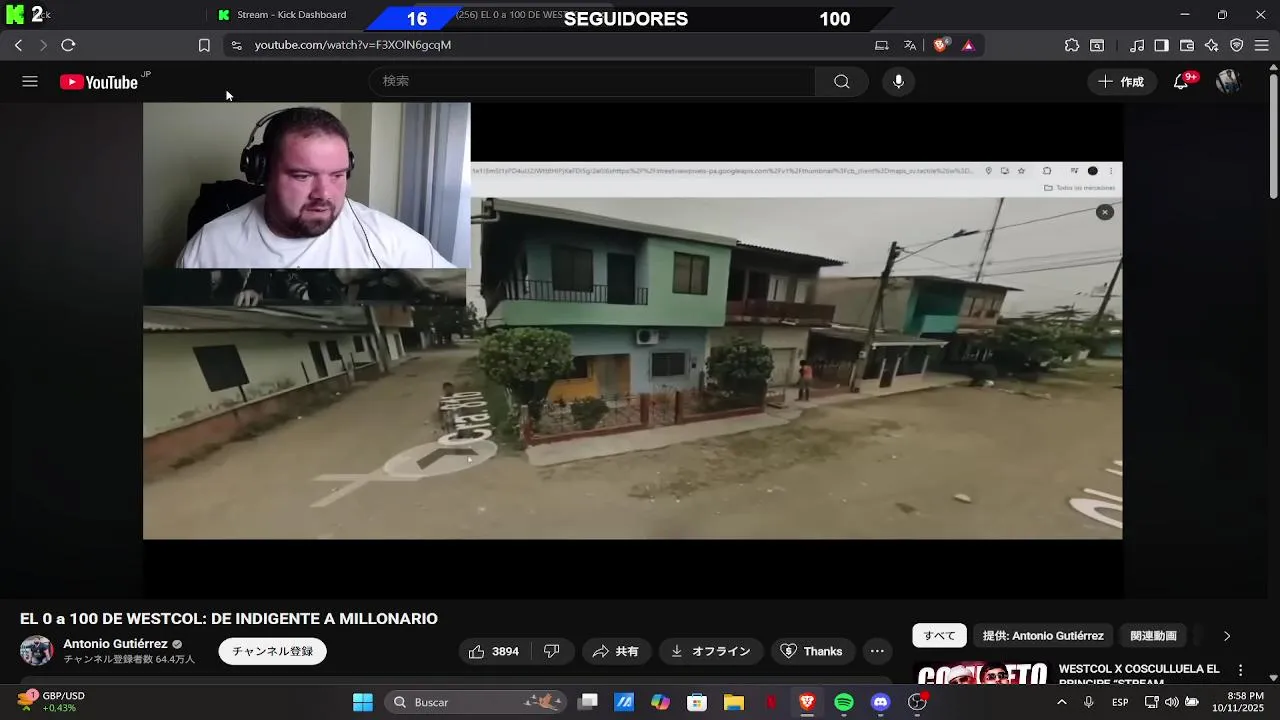Select the すべて filter chip
The width and height of the screenshot is (1280, 720).
pyautogui.click(x=939, y=636)
